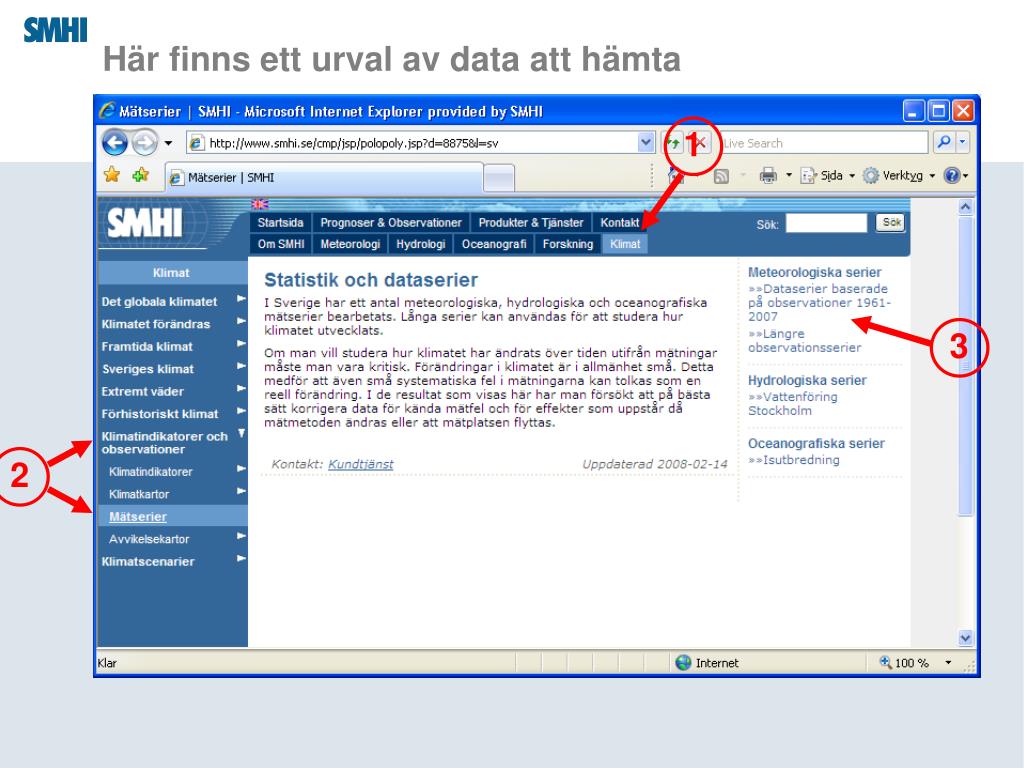Open the Startsida navigation tab

(280, 223)
